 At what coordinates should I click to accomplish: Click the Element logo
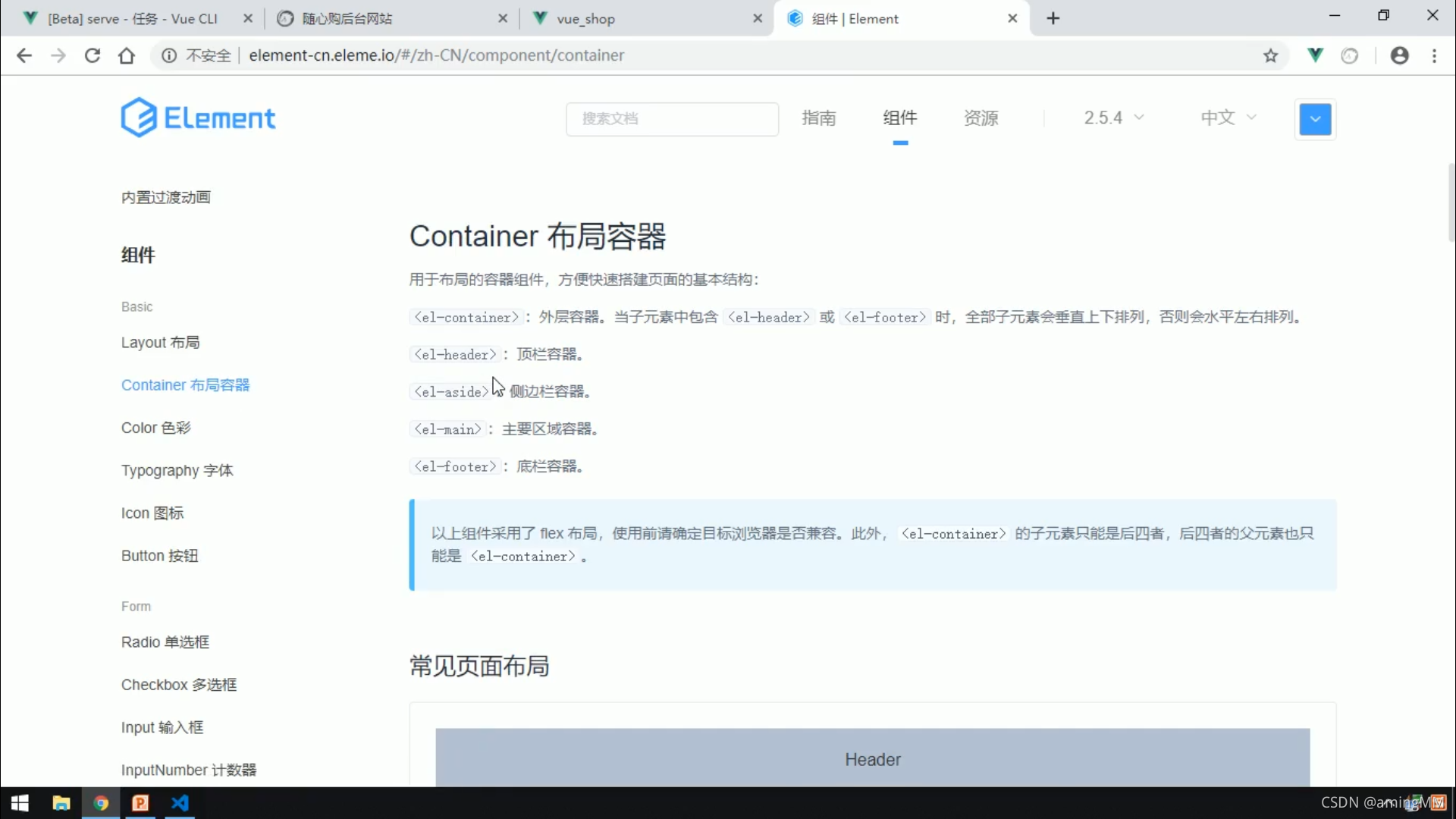tap(198, 118)
